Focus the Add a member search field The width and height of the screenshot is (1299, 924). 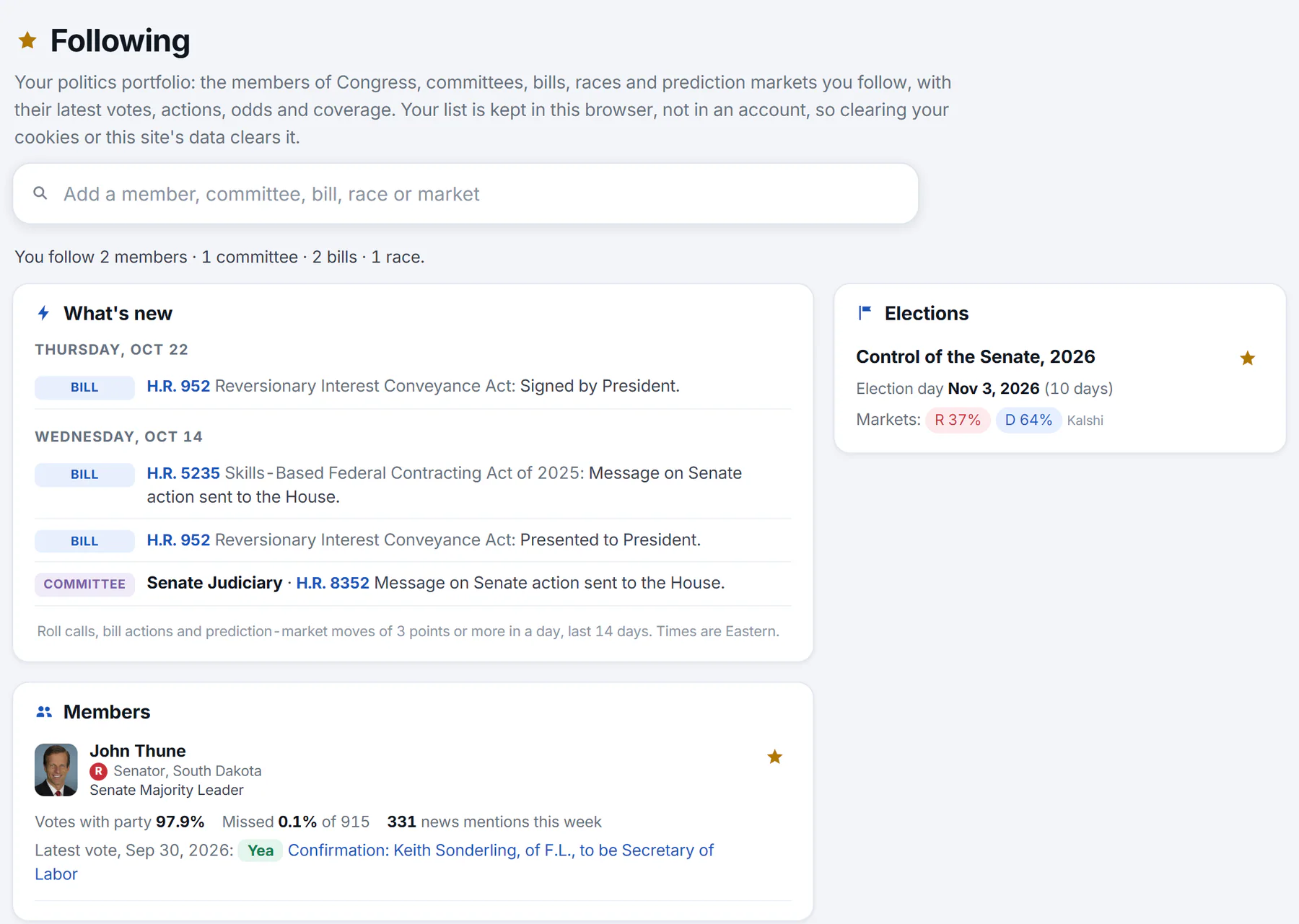tap(465, 193)
